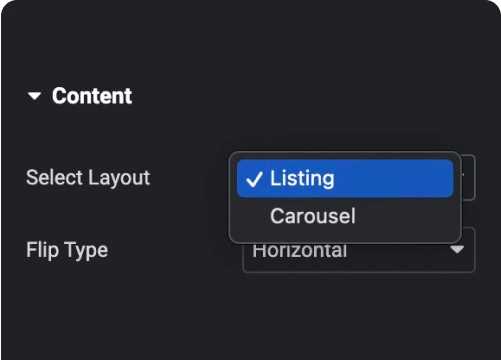The height and width of the screenshot is (360, 501).
Task: Choose Listing from the layout options
Action: pos(345,178)
